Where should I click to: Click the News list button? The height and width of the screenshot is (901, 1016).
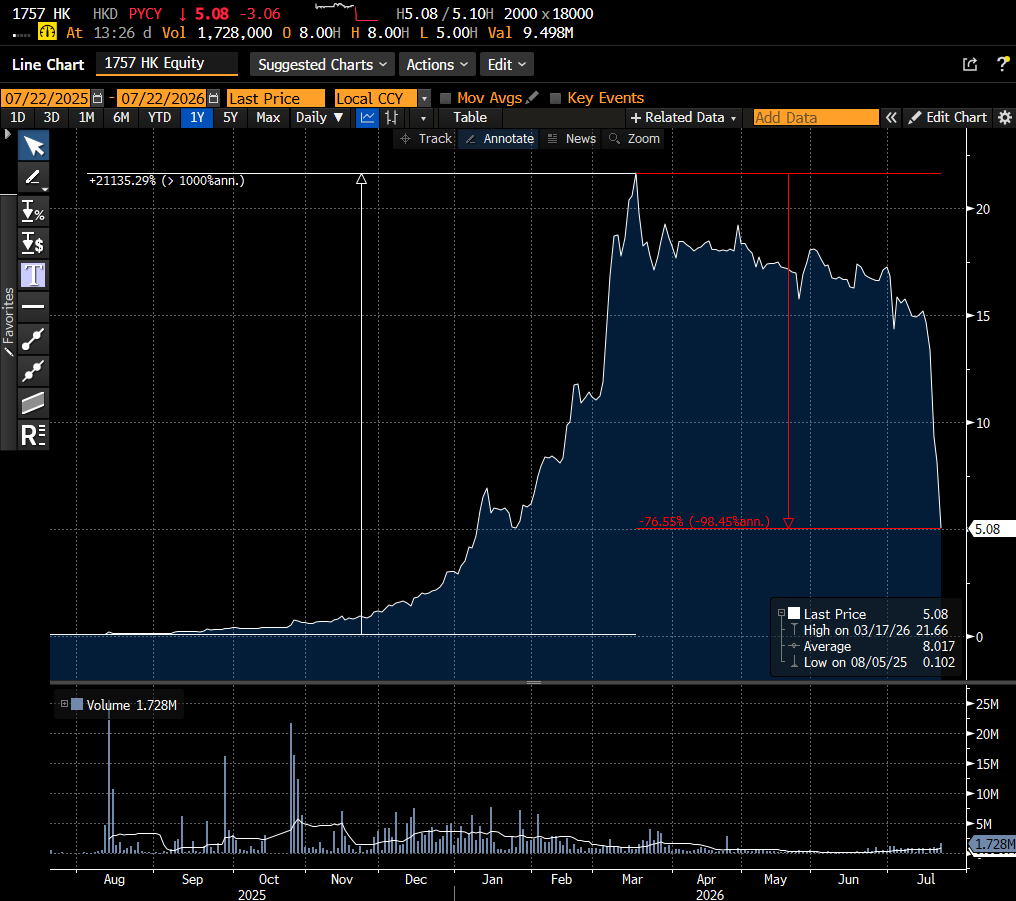click(572, 139)
